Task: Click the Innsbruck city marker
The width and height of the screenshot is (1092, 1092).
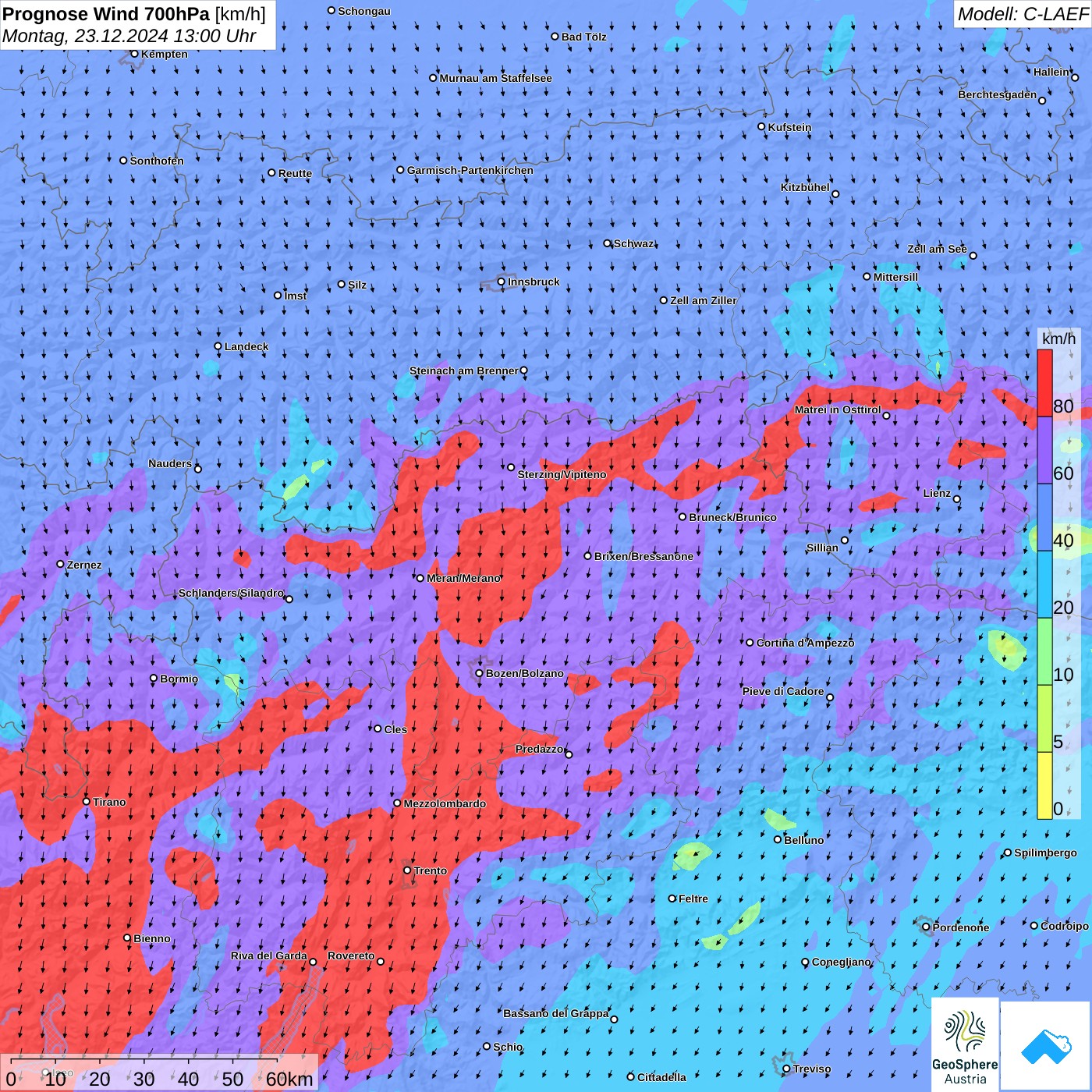Action: coord(502,282)
